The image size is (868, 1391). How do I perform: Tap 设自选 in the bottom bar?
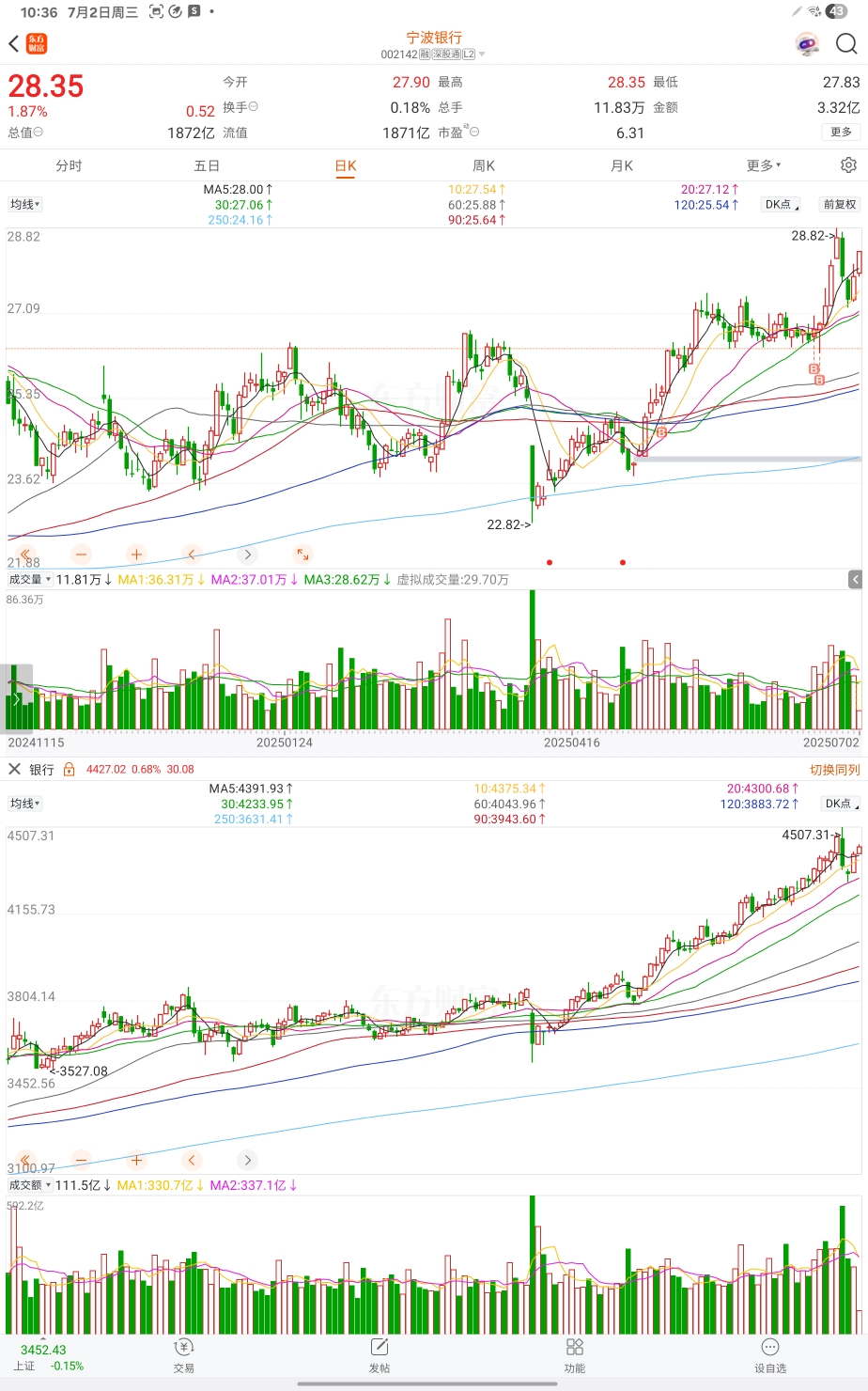pyautogui.click(x=770, y=1356)
